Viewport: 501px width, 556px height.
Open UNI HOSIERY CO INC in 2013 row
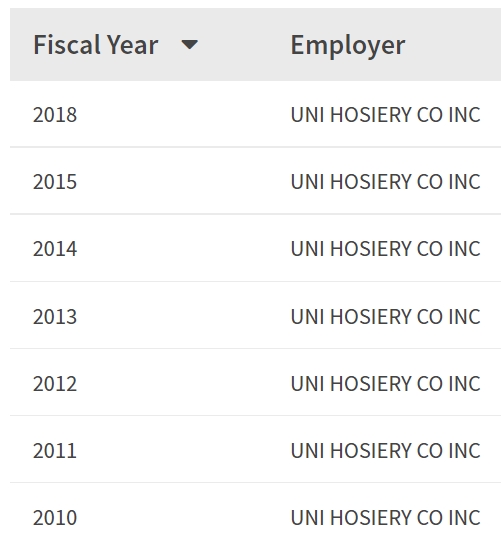(x=385, y=316)
